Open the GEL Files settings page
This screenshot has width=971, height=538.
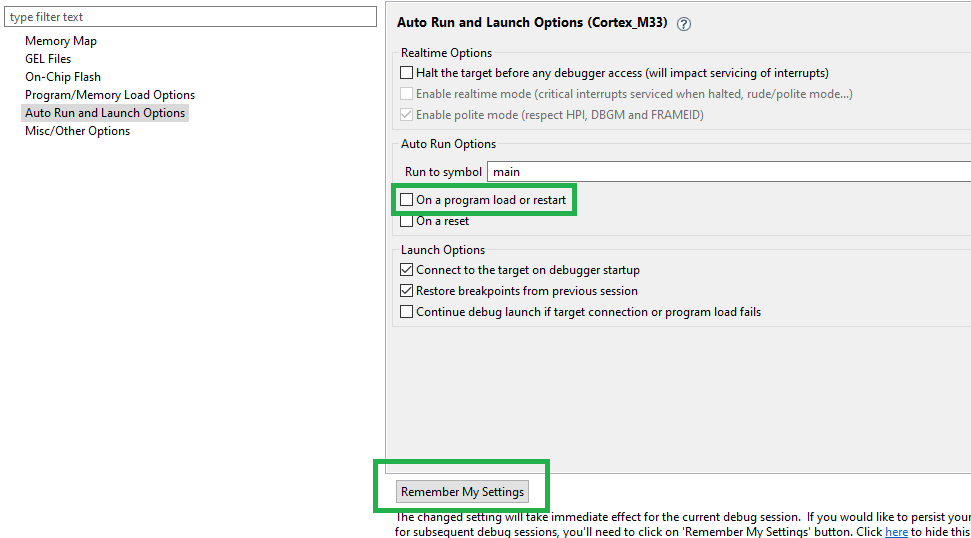tap(48, 59)
